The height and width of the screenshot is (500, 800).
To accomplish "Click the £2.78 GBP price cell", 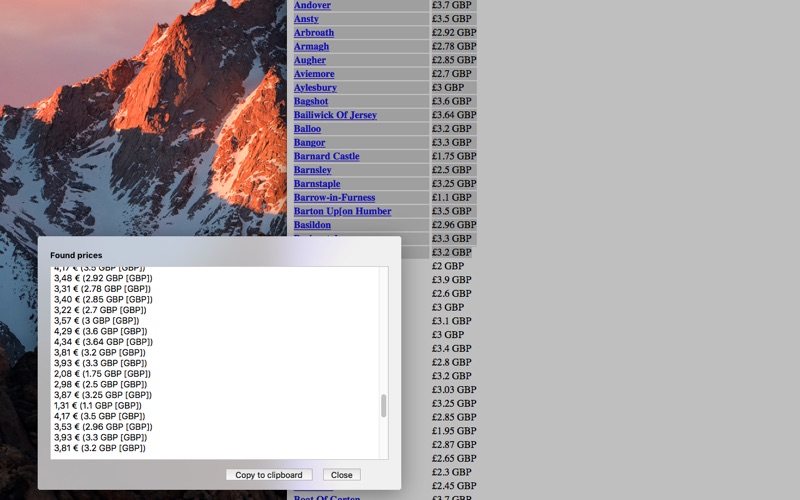I will (x=454, y=46).
